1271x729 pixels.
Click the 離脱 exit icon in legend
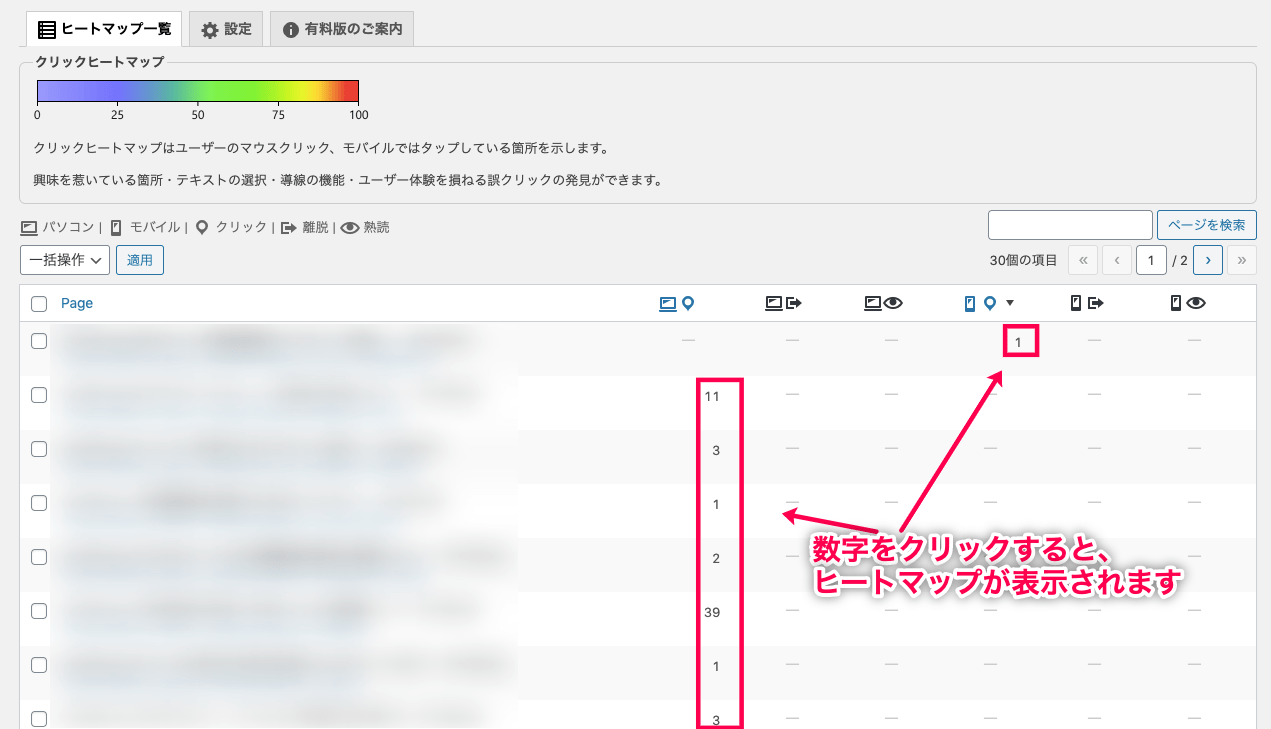pos(288,228)
